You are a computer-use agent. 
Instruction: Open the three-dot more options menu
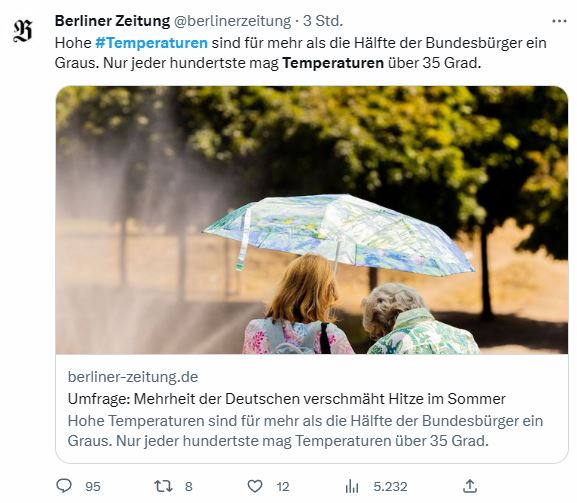pos(559,21)
